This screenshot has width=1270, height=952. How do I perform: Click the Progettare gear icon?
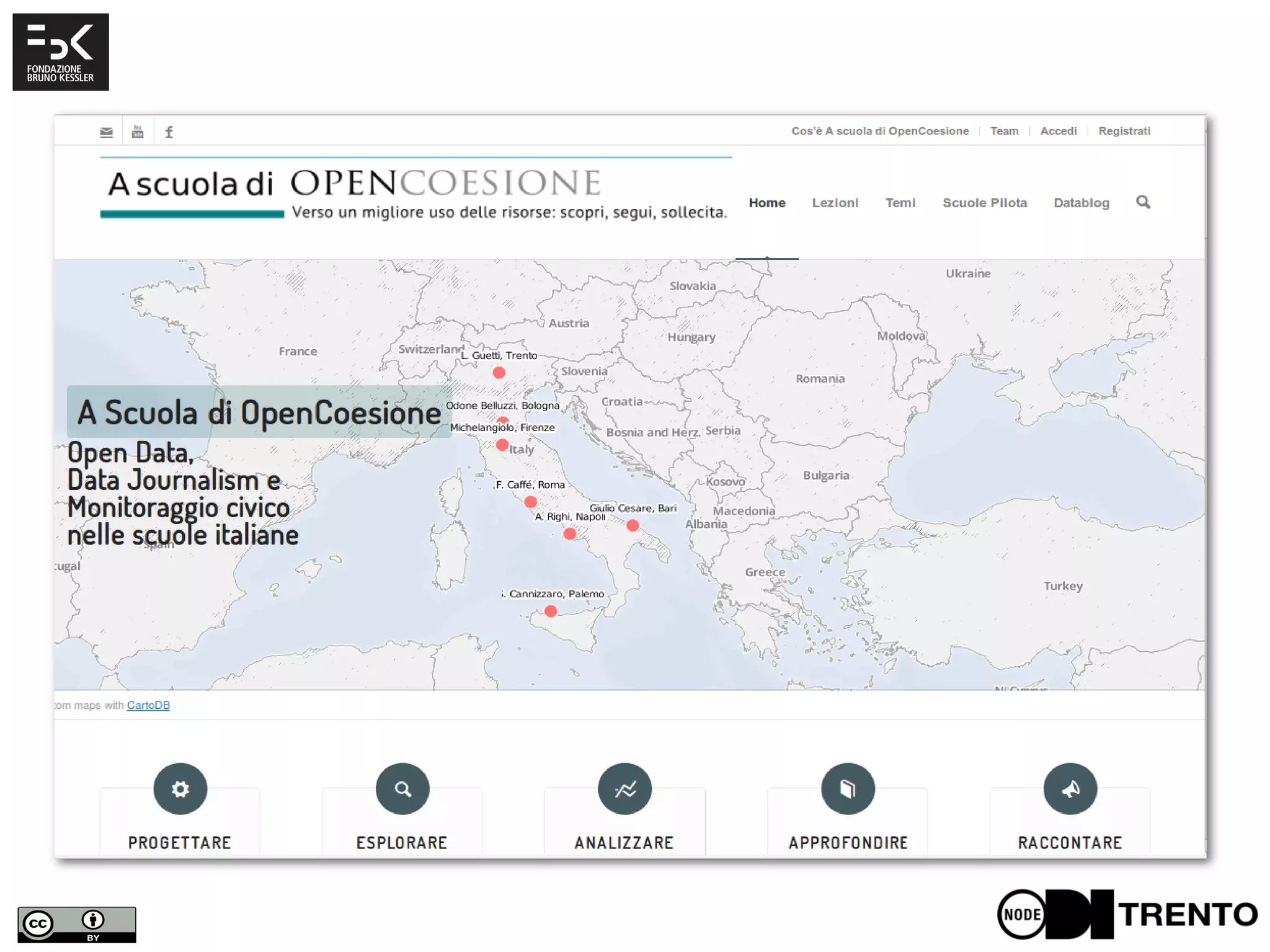pyautogui.click(x=180, y=789)
